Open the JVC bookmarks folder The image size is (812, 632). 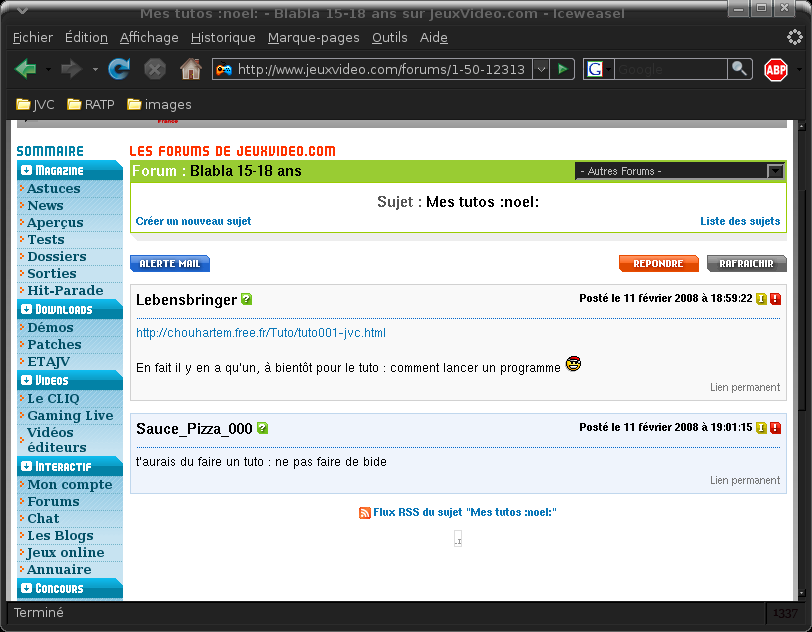click(x=35, y=105)
